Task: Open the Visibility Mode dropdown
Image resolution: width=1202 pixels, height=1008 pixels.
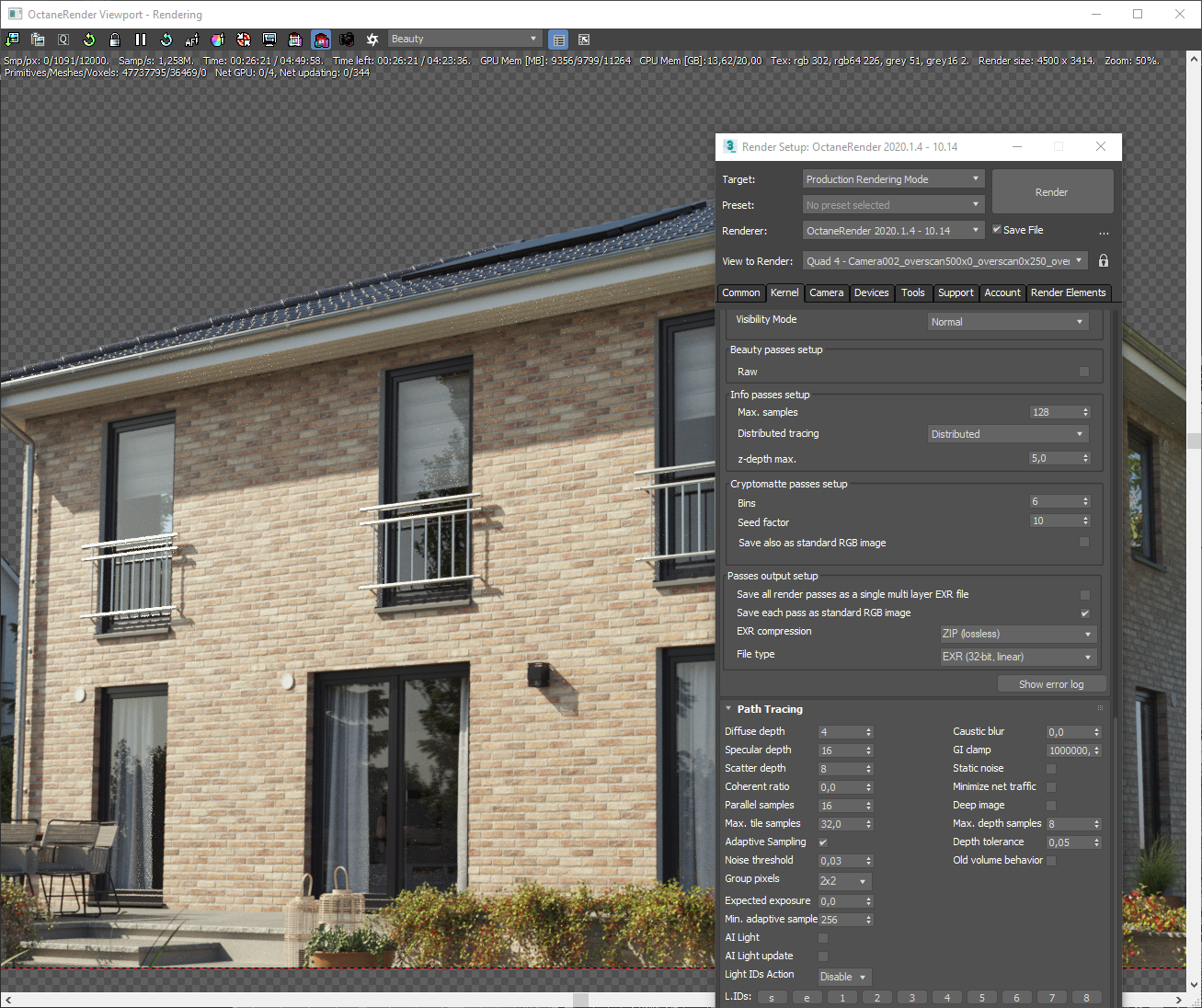Action: point(1008,322)
